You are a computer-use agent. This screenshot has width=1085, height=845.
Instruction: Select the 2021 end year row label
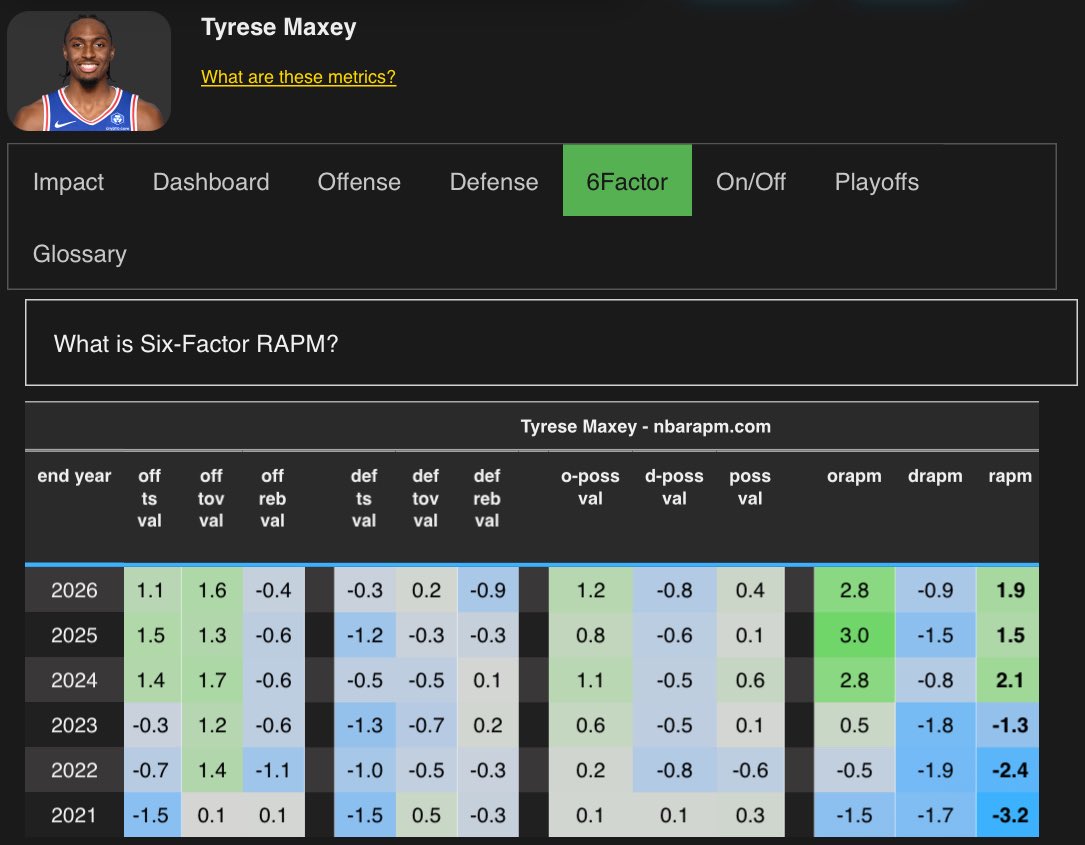[74, 815]
